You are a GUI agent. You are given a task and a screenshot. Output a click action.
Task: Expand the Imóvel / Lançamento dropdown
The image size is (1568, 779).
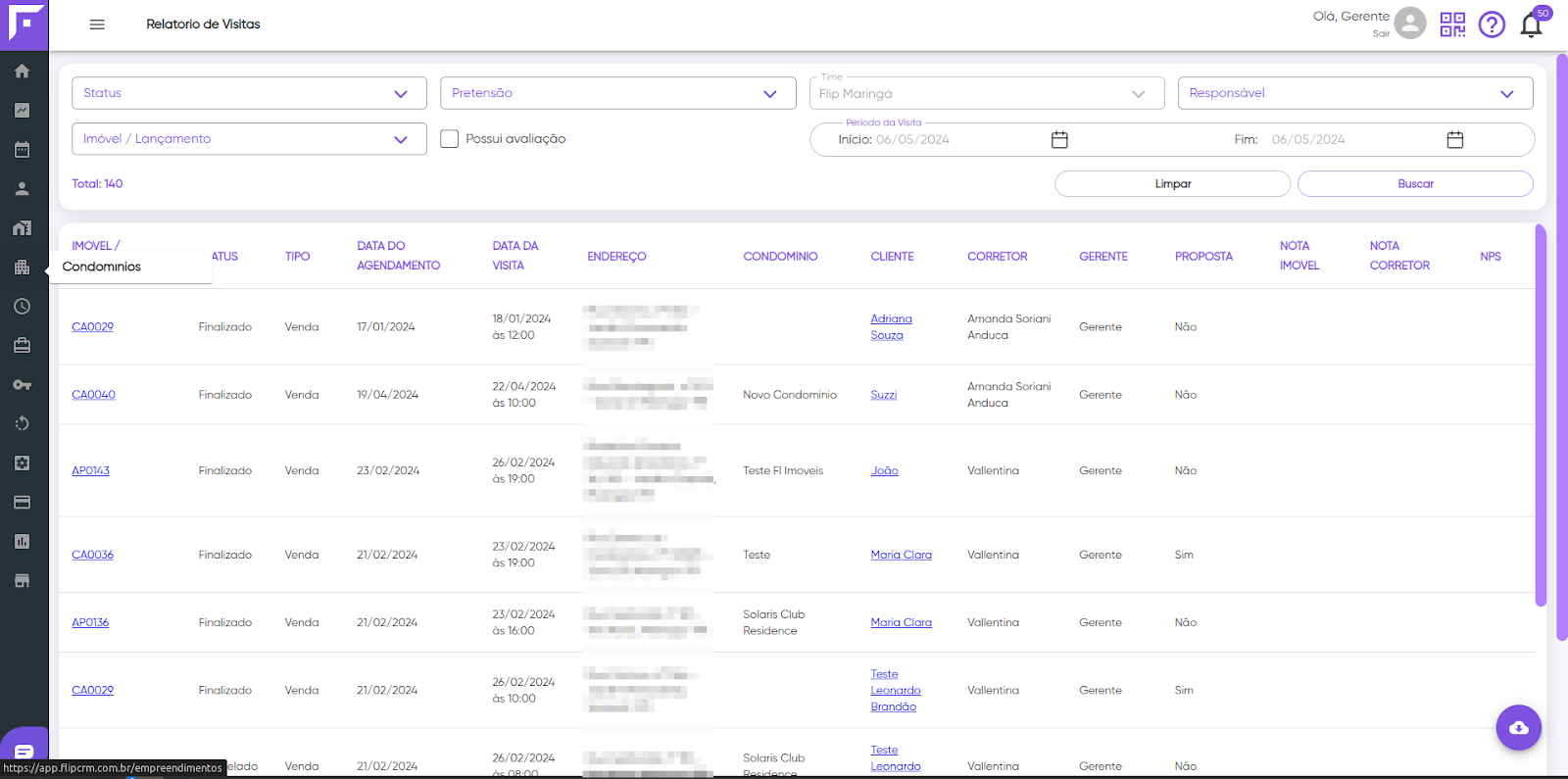(249, 139)
